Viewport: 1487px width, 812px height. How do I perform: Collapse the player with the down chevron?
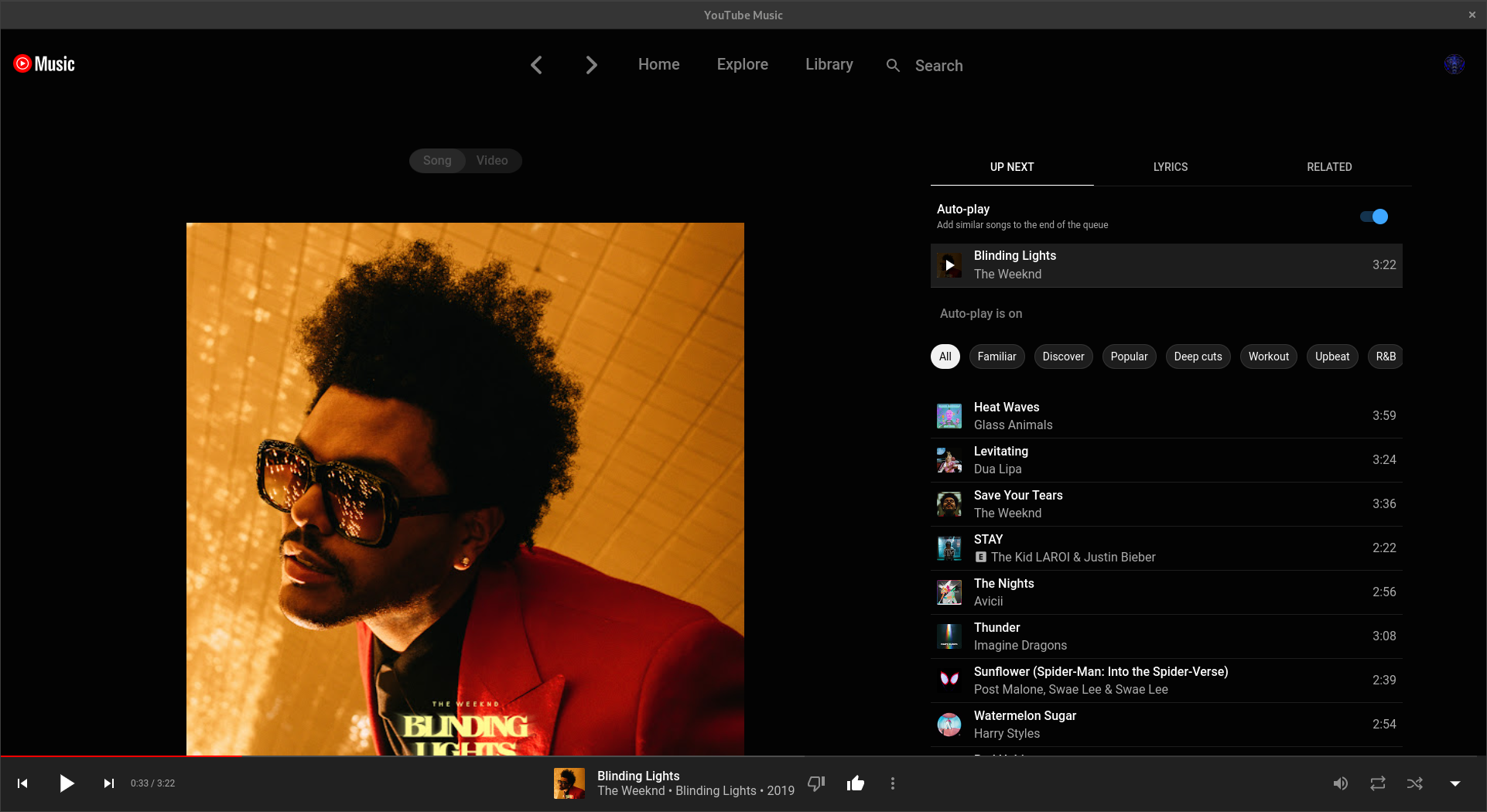(x=1453, y=783)
